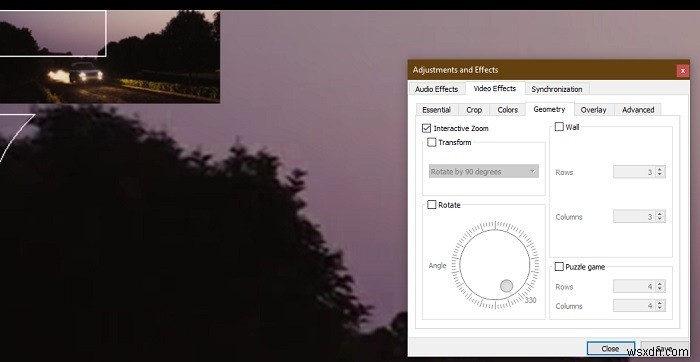Select the Video Effects tab
700x362 pixels.
coord(495,88)
